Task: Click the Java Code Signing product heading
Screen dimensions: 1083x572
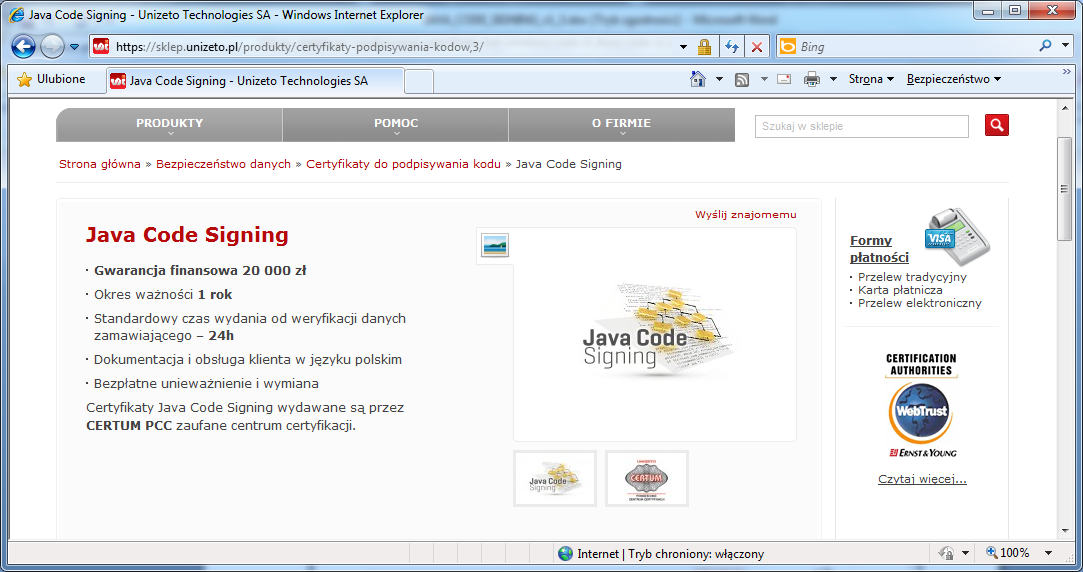Action: (x=187, y=235)
